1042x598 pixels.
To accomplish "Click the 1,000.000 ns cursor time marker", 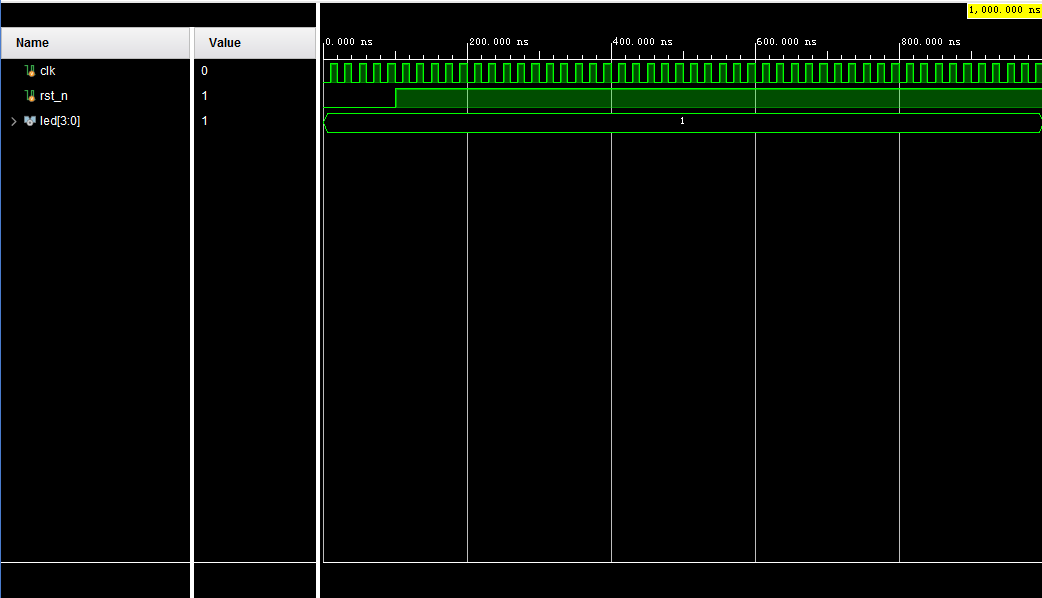I will point(1004,10).
